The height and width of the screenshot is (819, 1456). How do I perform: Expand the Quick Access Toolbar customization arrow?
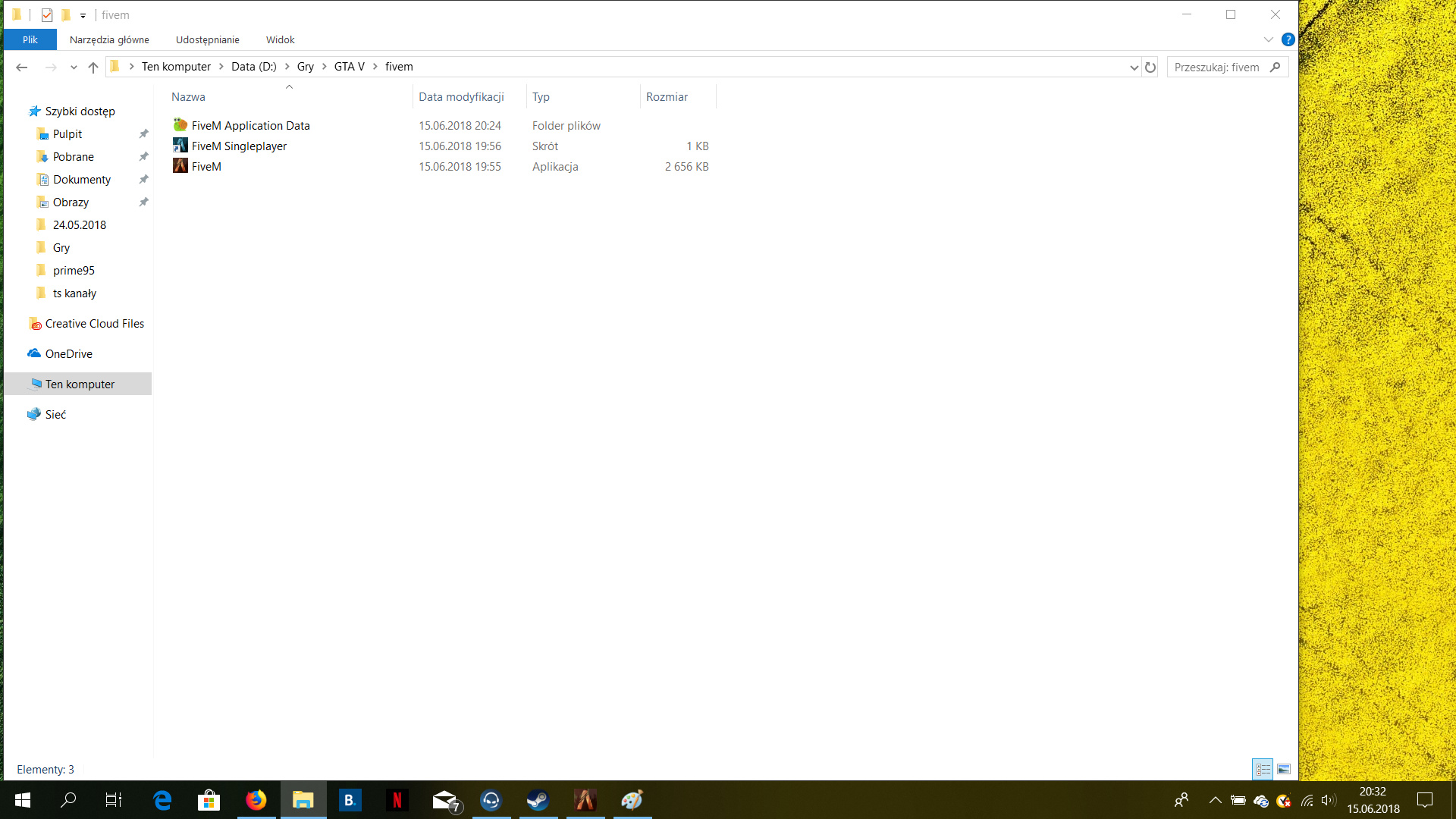(x=83, y=14)
